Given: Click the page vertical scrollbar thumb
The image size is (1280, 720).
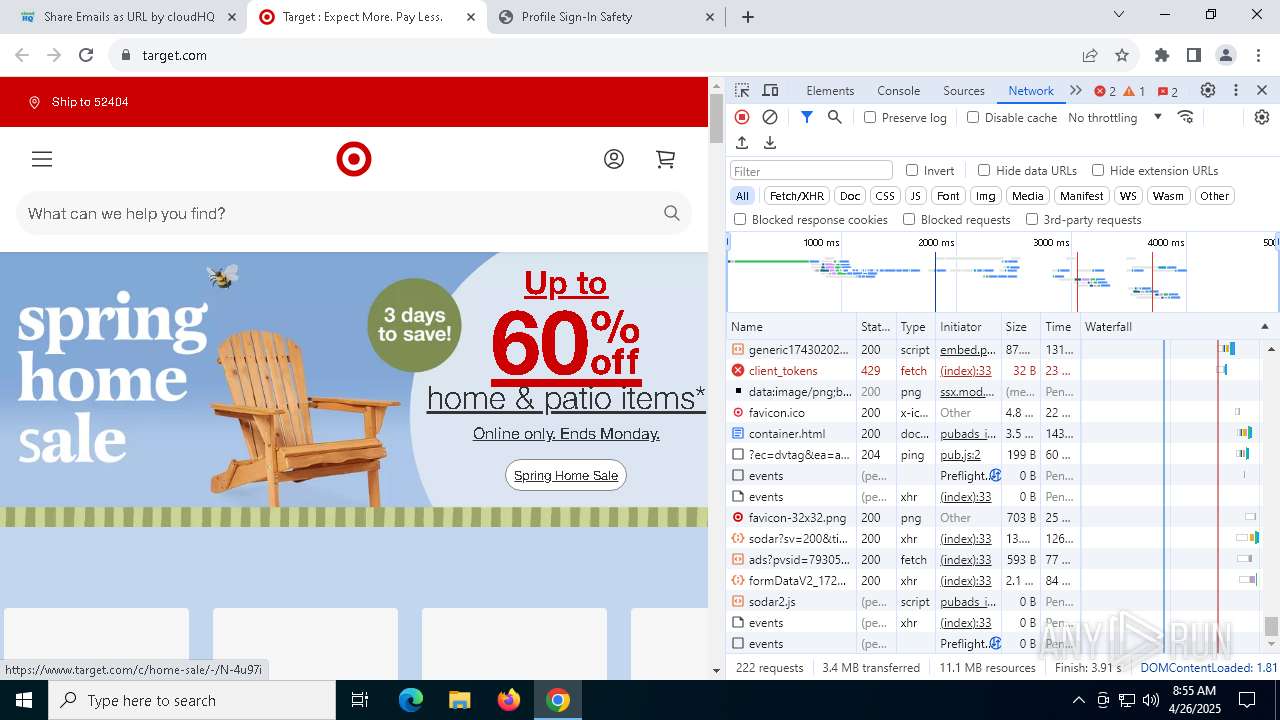Looking at the screenshot, I should click(716, 118).
